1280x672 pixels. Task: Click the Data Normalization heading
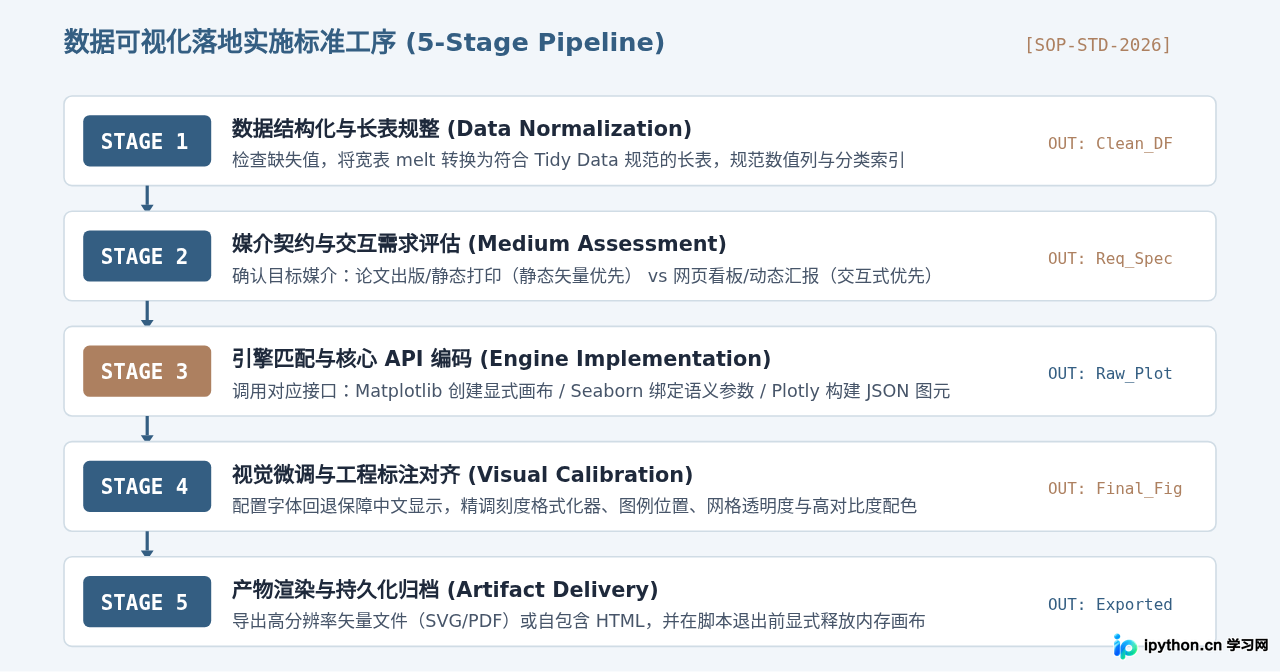[462, 129]
